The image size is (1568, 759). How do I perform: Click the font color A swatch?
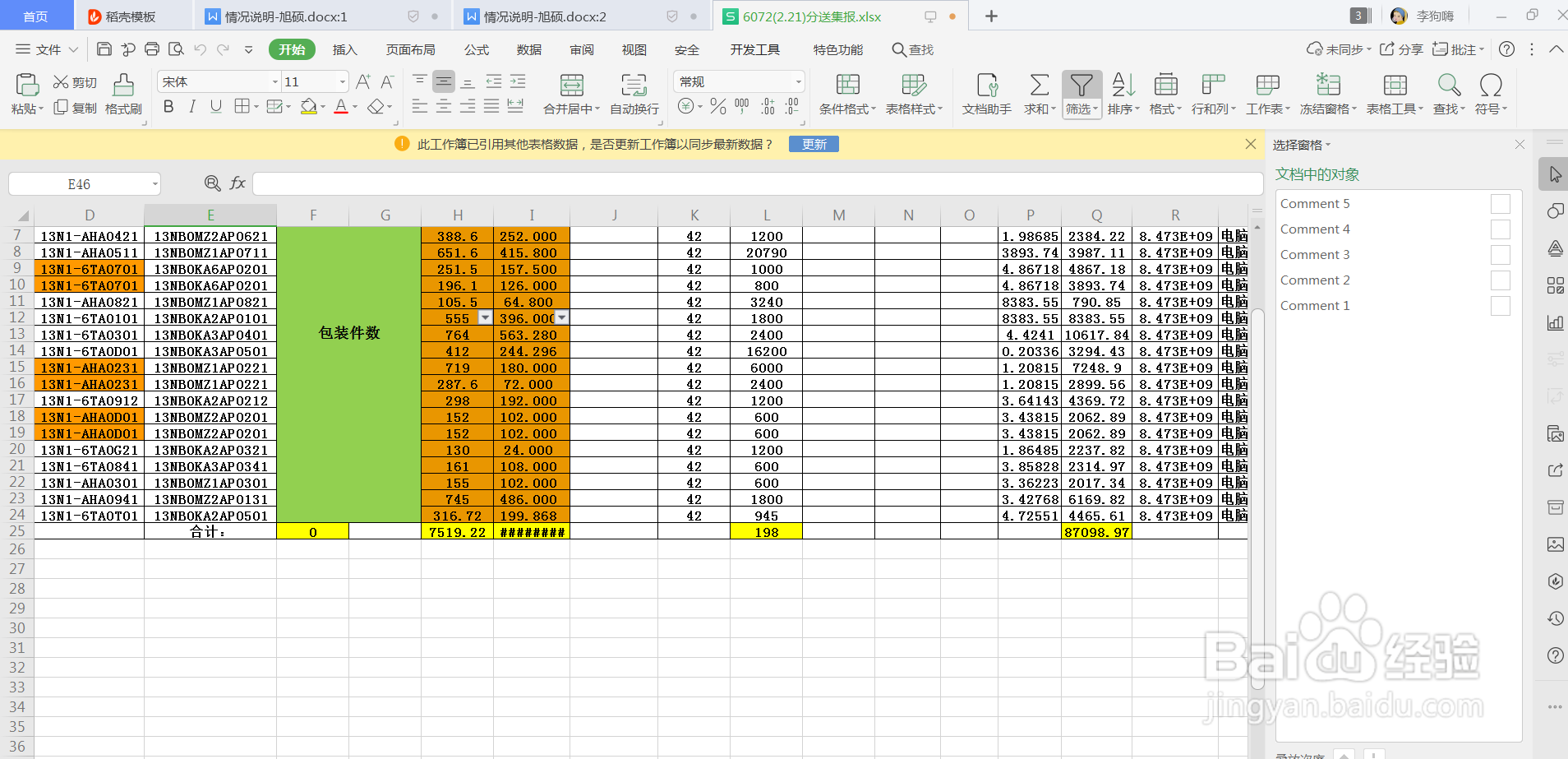[341, 107]
